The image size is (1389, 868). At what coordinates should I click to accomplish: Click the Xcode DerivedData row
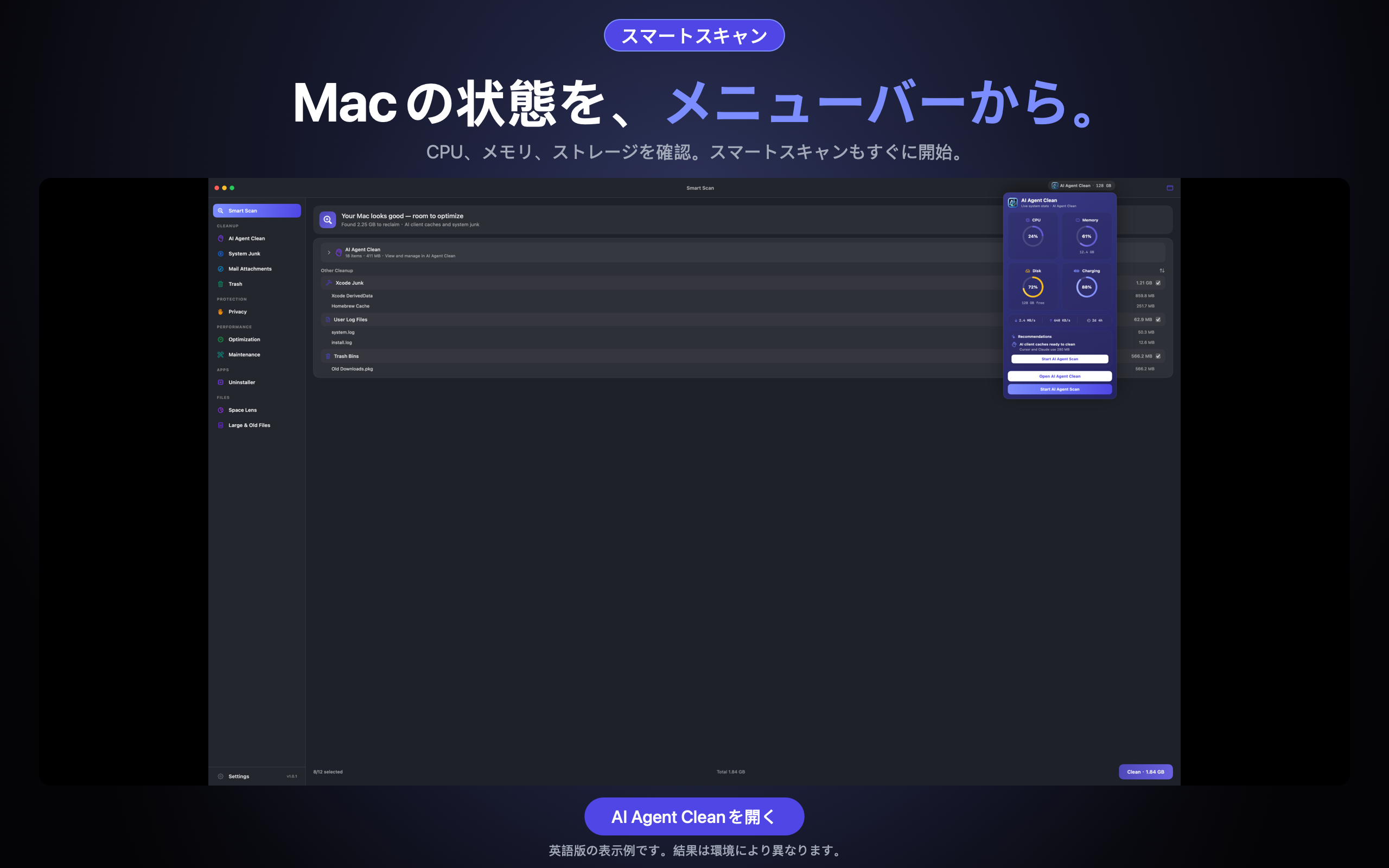tap(743, 296)
